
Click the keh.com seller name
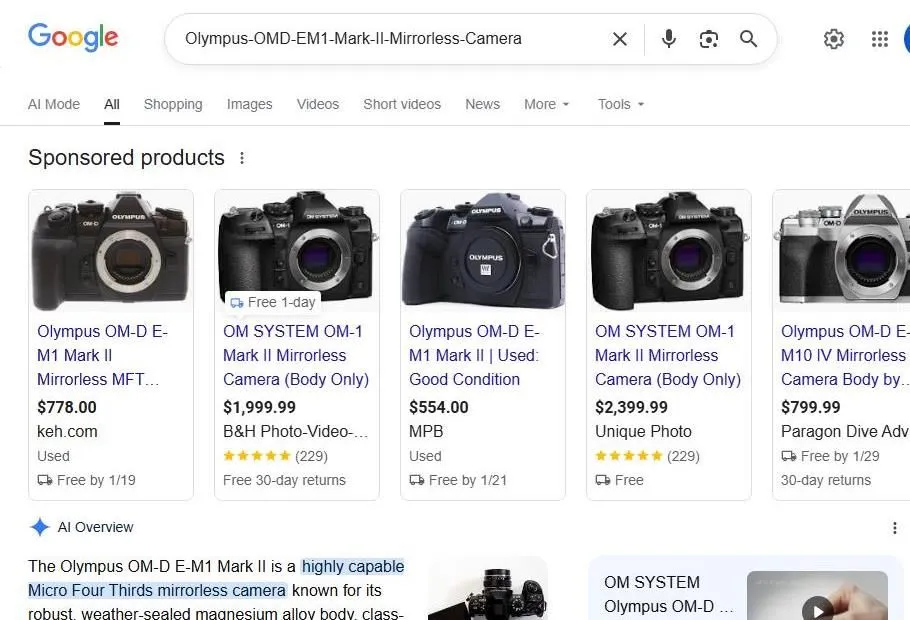point(67,432)
